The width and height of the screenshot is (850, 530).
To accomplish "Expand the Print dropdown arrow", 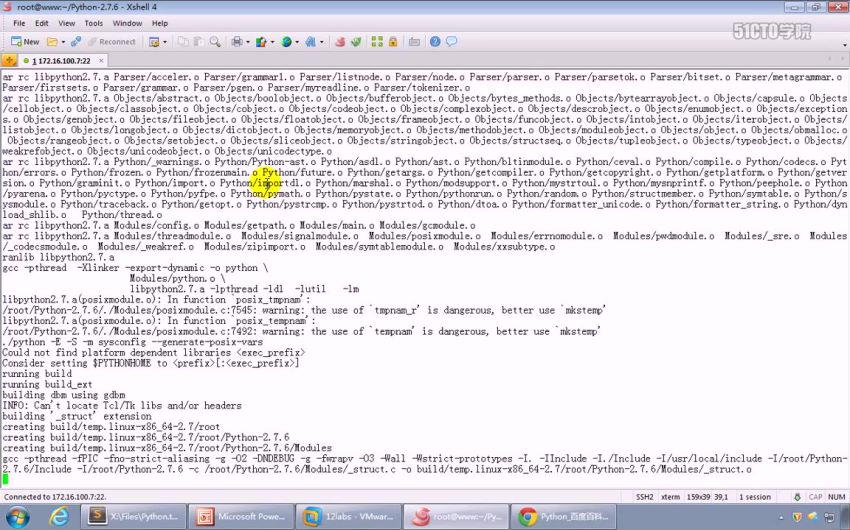I will pyautogui.click(x=246, y=42).
